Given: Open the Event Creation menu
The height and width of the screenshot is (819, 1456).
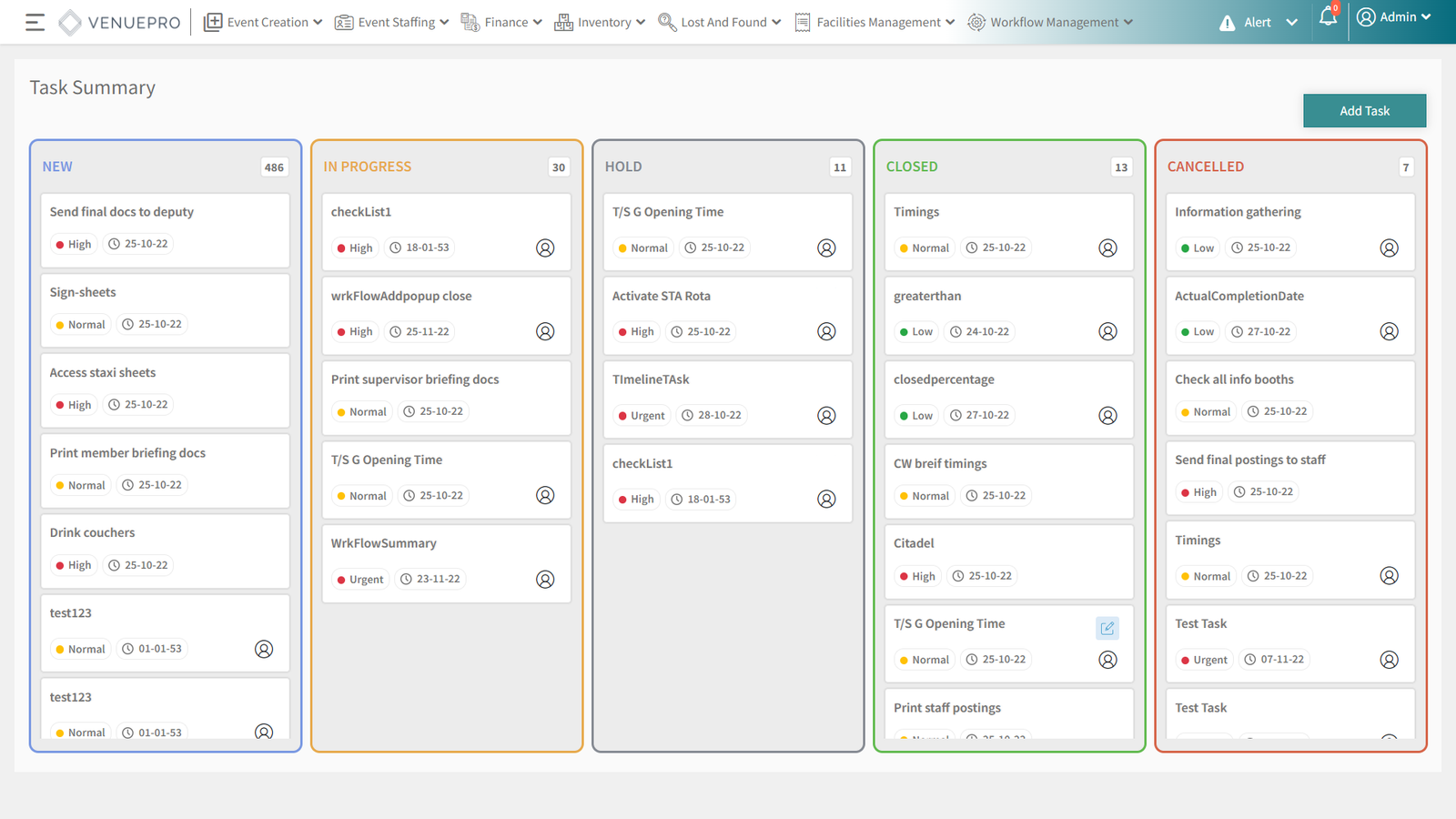Looking at the screenshot, I should [263, 23].
